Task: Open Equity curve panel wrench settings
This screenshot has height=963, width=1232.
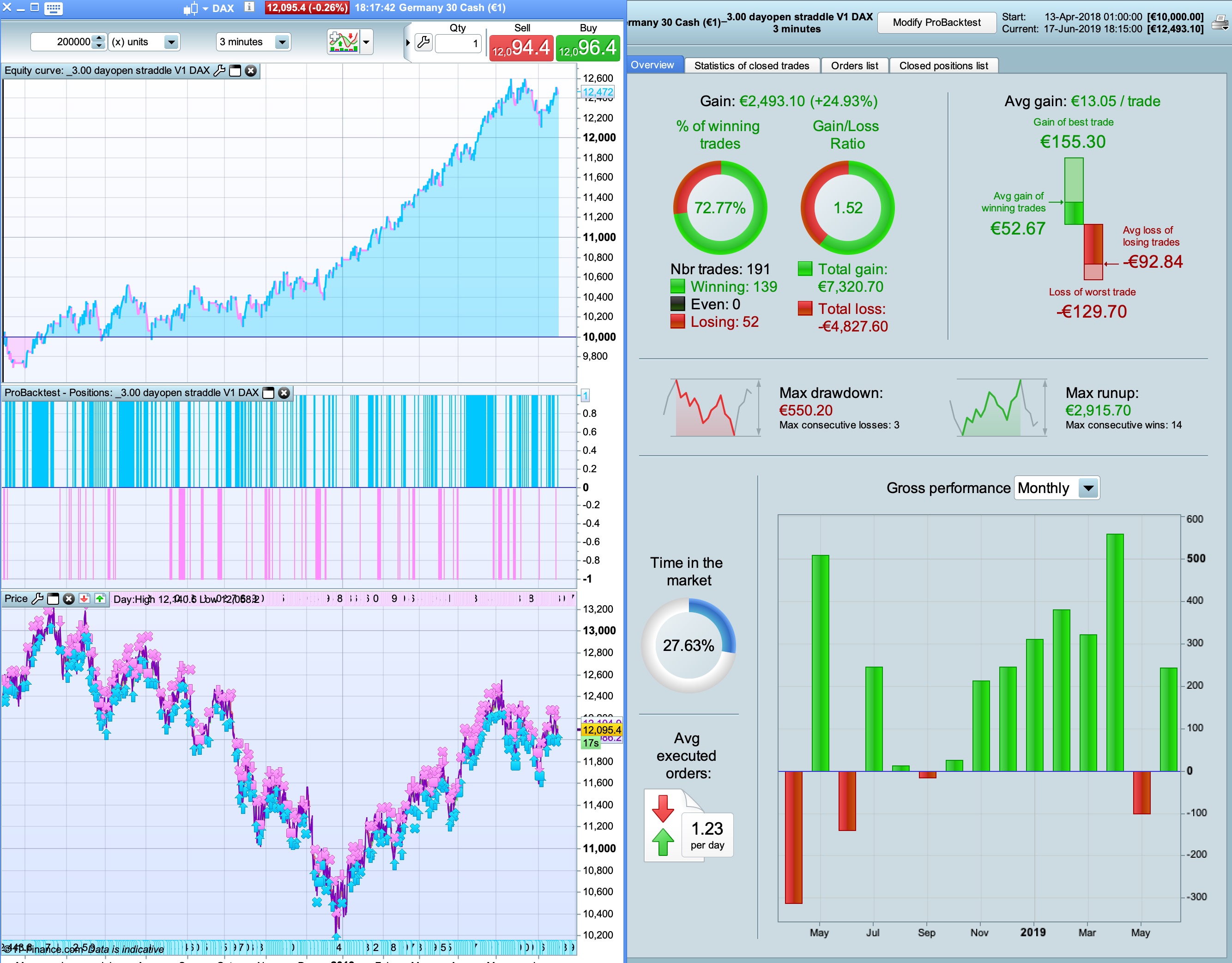Action: [219, 71]
